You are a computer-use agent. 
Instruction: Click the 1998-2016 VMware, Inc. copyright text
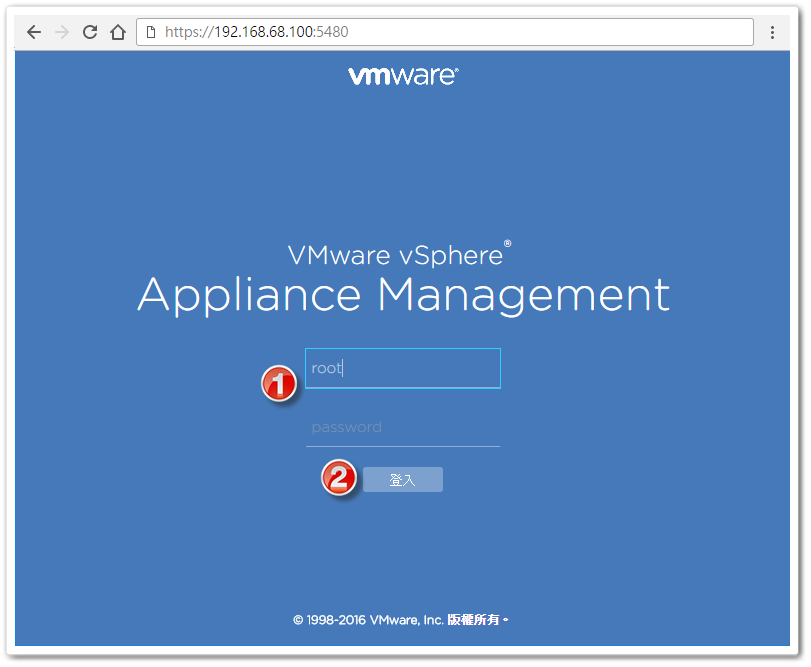click(x=401, y=620)
